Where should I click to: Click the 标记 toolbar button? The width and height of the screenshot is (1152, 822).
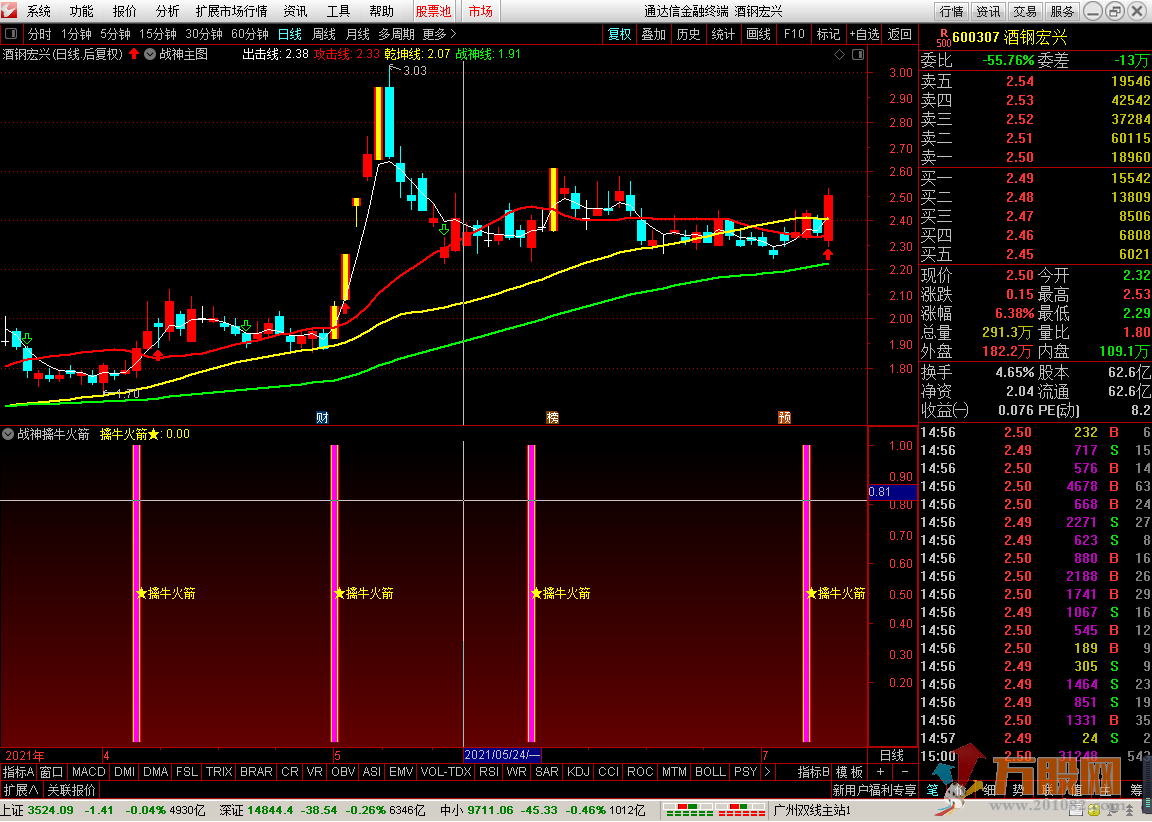click(x=828, y=35)
